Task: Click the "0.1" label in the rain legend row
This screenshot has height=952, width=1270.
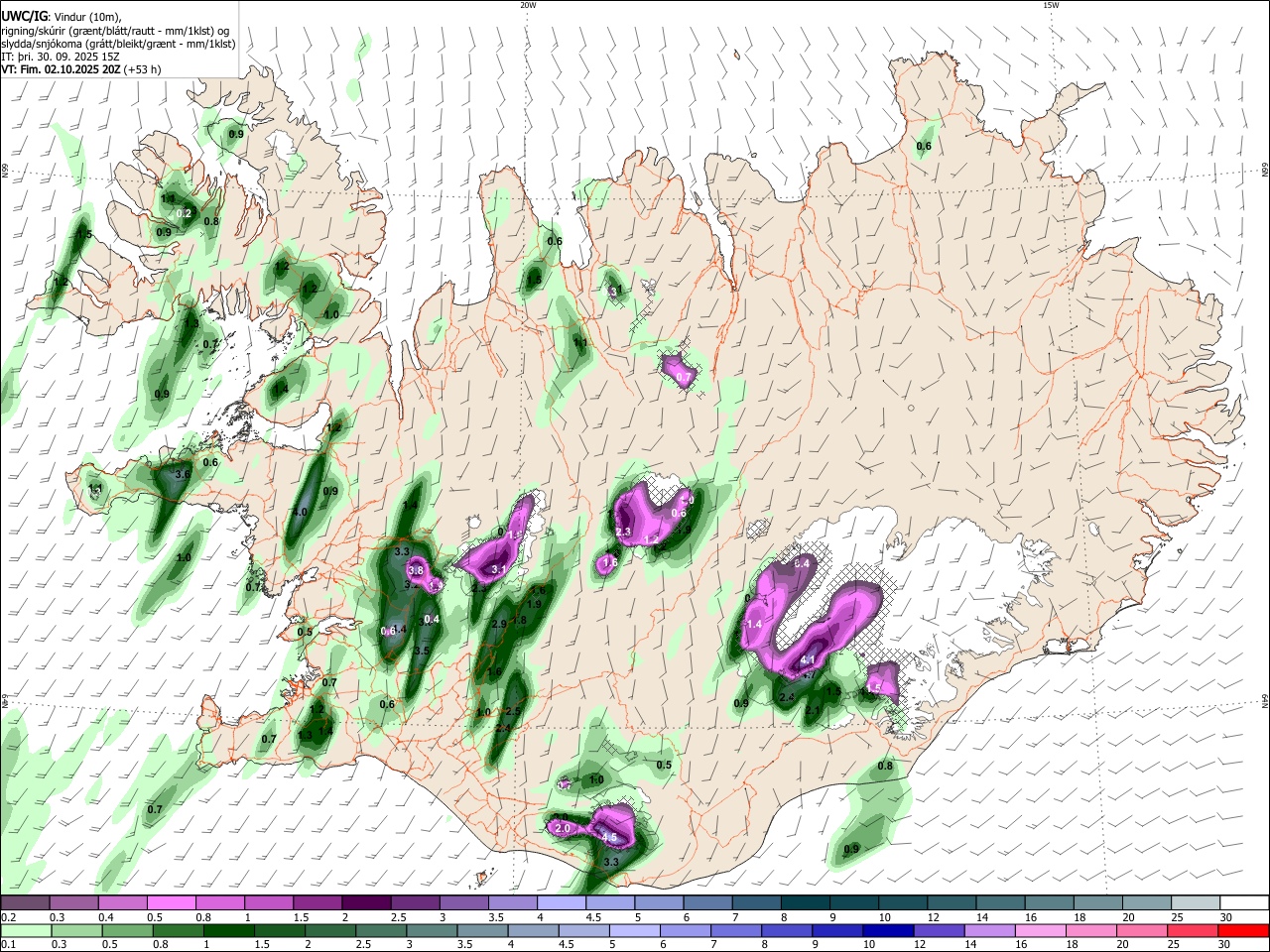Action: (x=8, y=944)
